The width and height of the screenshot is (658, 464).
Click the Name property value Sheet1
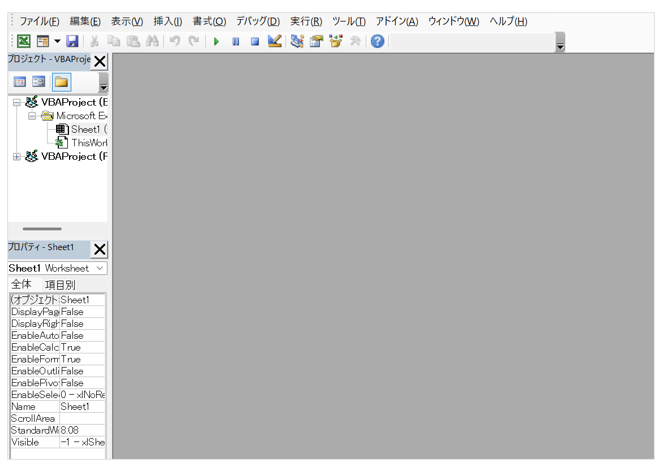(x=82, y=407)
